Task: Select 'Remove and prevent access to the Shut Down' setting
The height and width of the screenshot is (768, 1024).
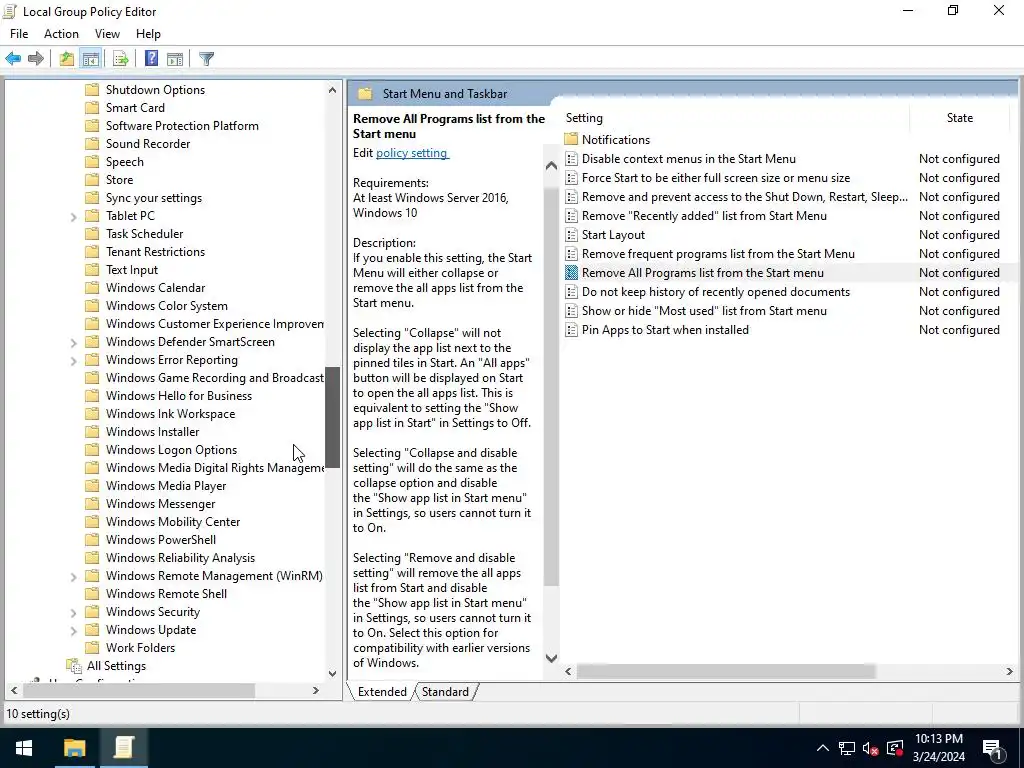Action: pos(744,197)
